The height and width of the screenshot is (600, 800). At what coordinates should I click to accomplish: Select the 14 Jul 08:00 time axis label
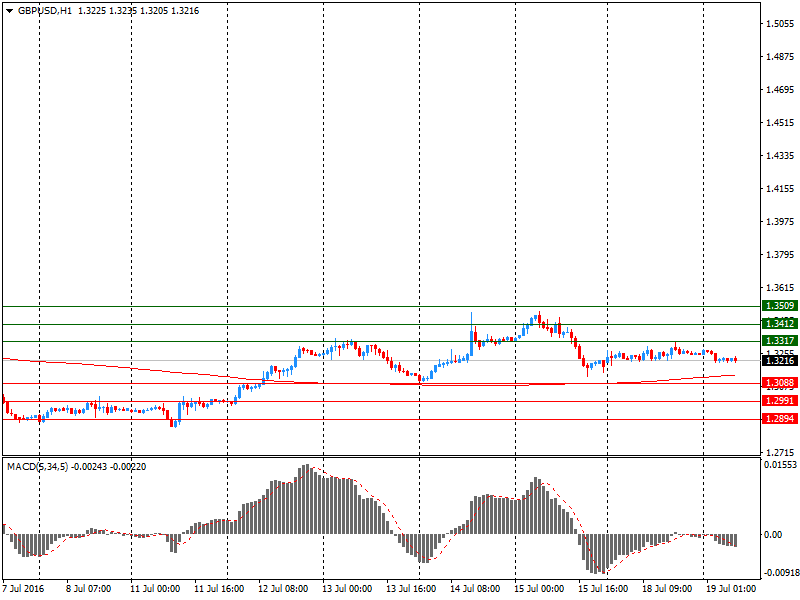pos(475,589)
